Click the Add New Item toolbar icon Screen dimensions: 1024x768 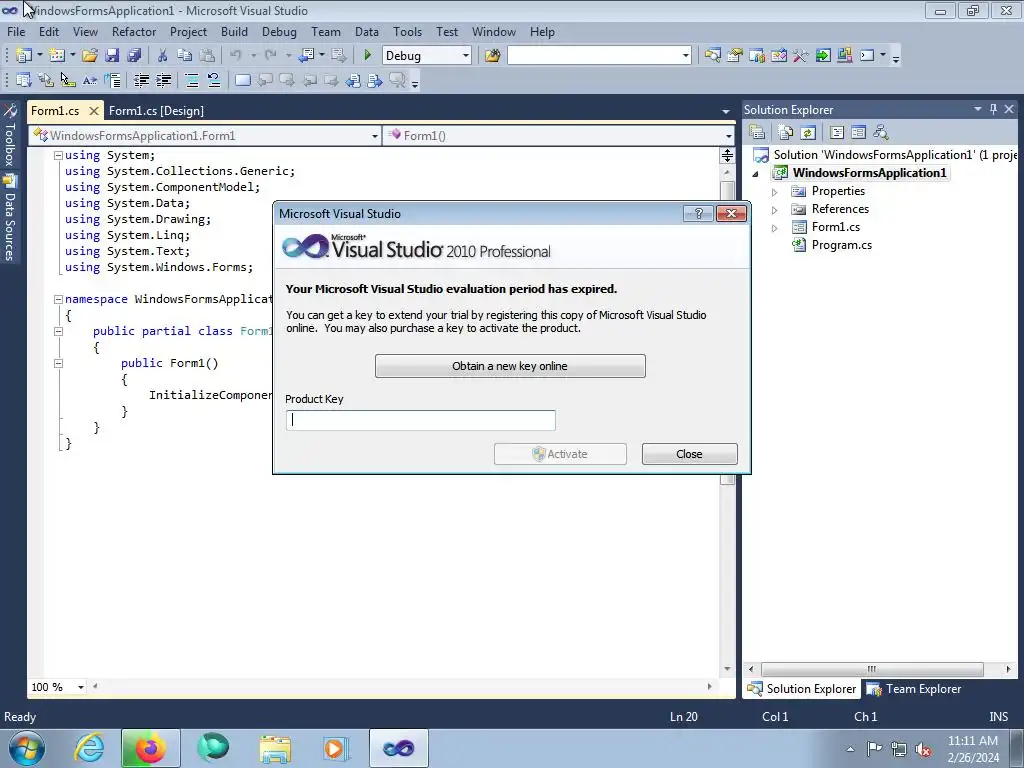57,56
